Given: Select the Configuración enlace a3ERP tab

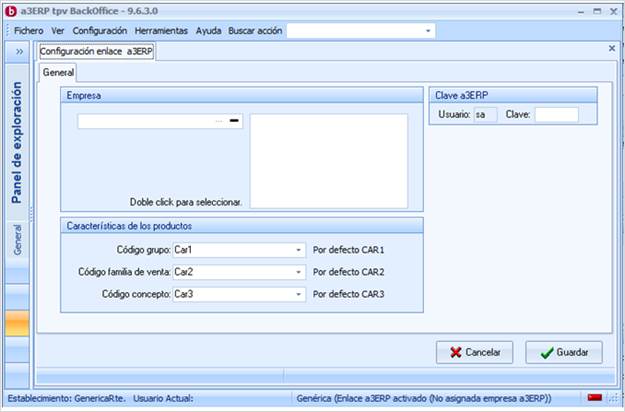Looking at the screenshot, I should point(96,51).
